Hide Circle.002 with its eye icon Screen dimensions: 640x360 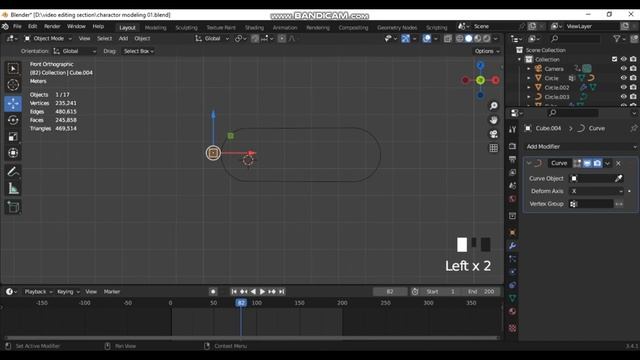click(623, 87)
